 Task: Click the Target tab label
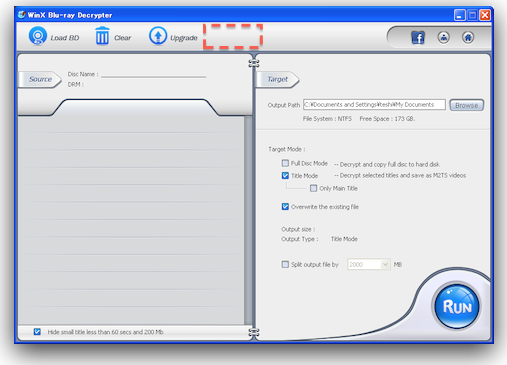pyautogui.click(x=277, y=79)
